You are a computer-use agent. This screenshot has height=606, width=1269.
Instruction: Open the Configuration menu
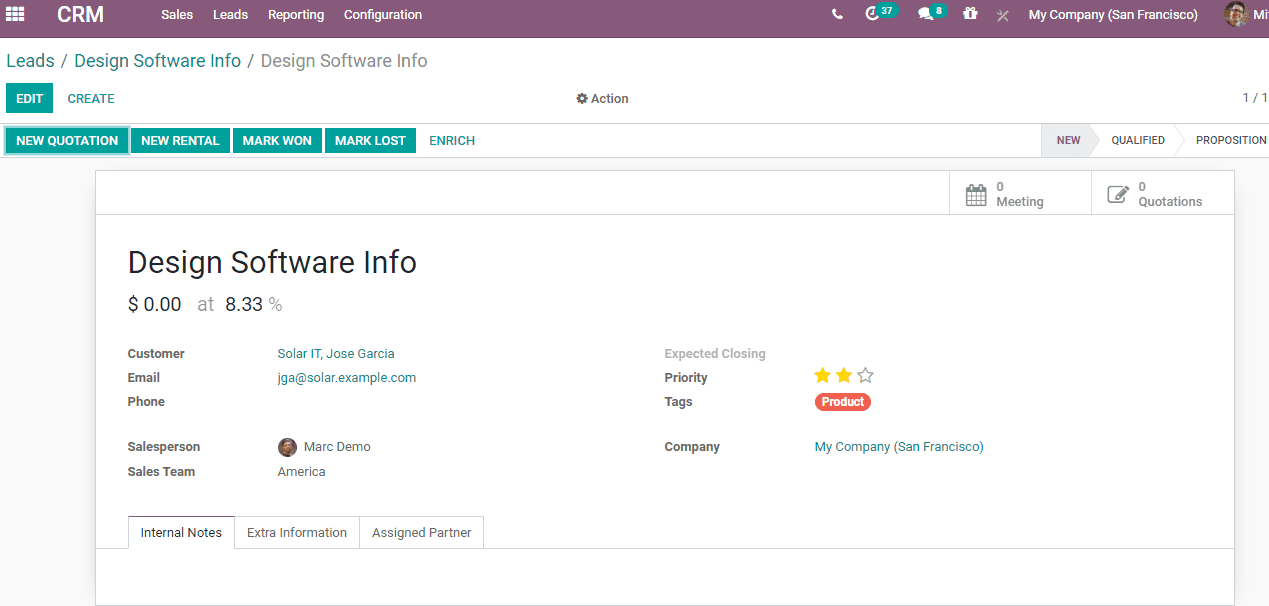(x=383, y=15)
